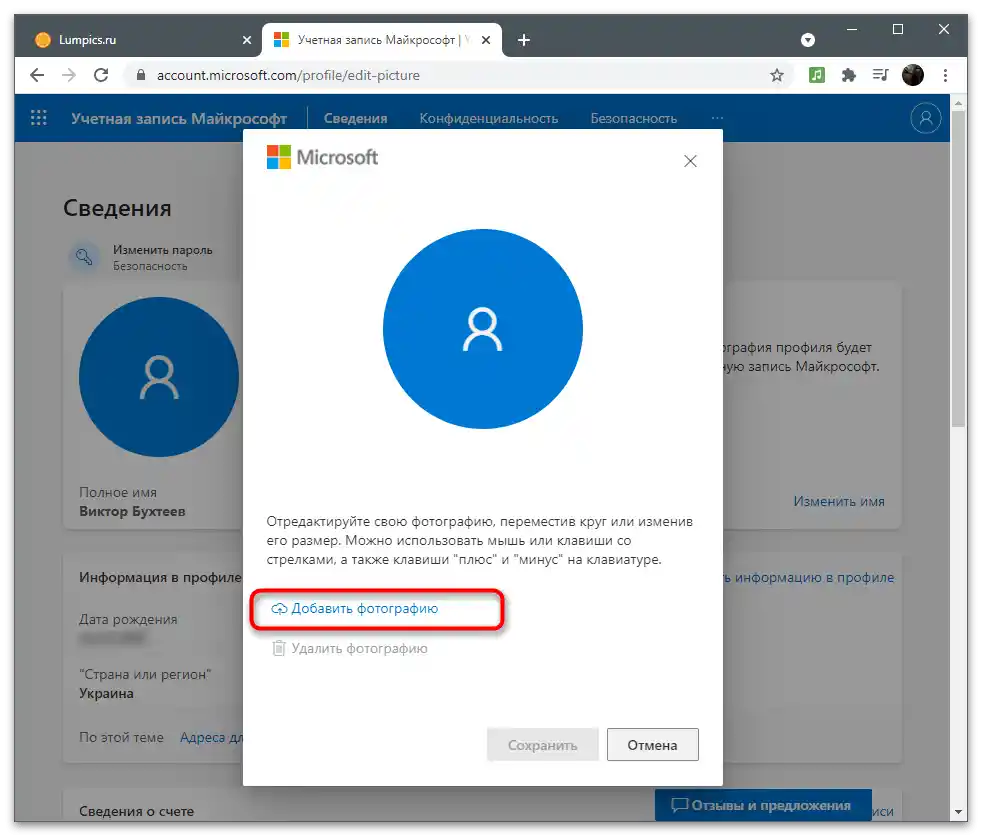Click the Microsoft logo in the dialog
This screenshot has height=836, width=982.
tap(322, 157)
